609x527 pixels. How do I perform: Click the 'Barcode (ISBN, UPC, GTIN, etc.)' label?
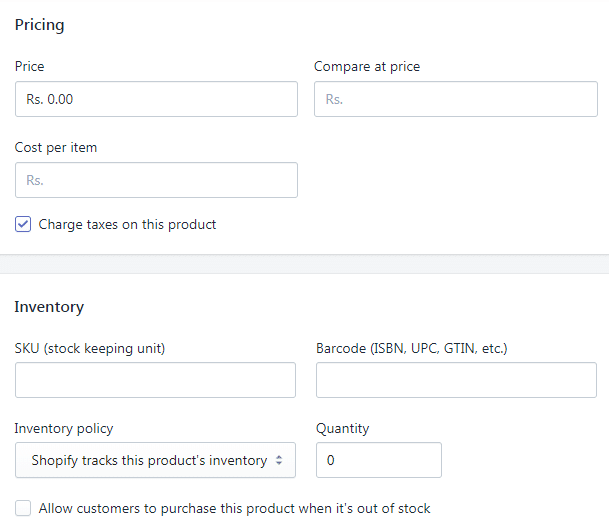[411, 348]
